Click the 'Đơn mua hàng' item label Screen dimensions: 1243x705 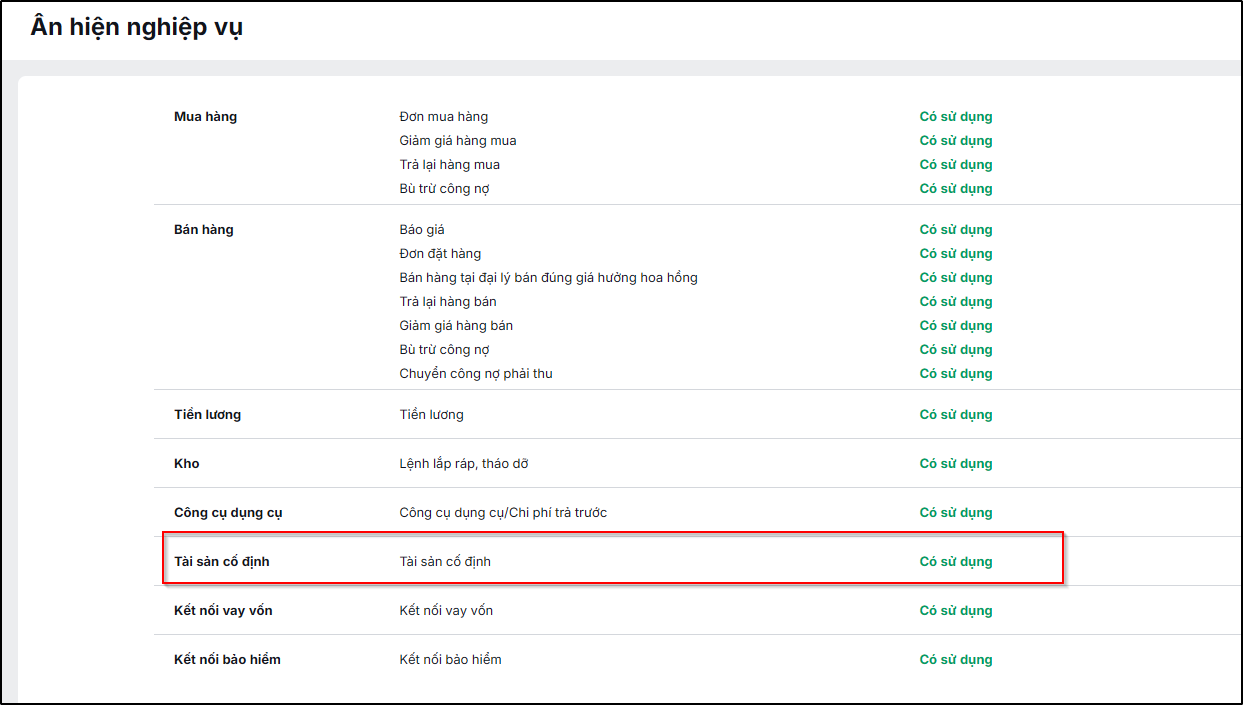(x=444, y=117)
